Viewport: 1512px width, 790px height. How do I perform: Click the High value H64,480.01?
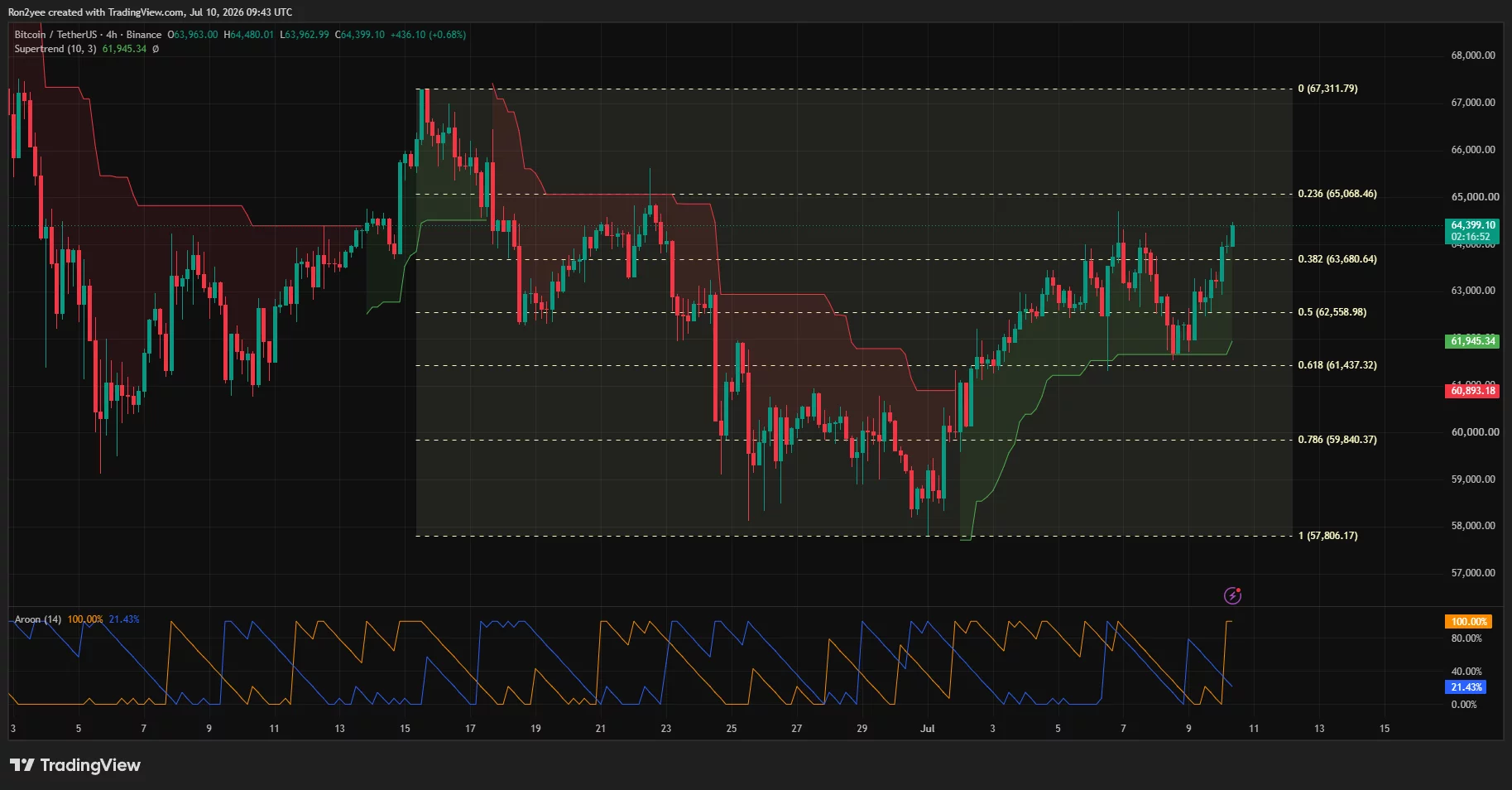tap(248, 35)
